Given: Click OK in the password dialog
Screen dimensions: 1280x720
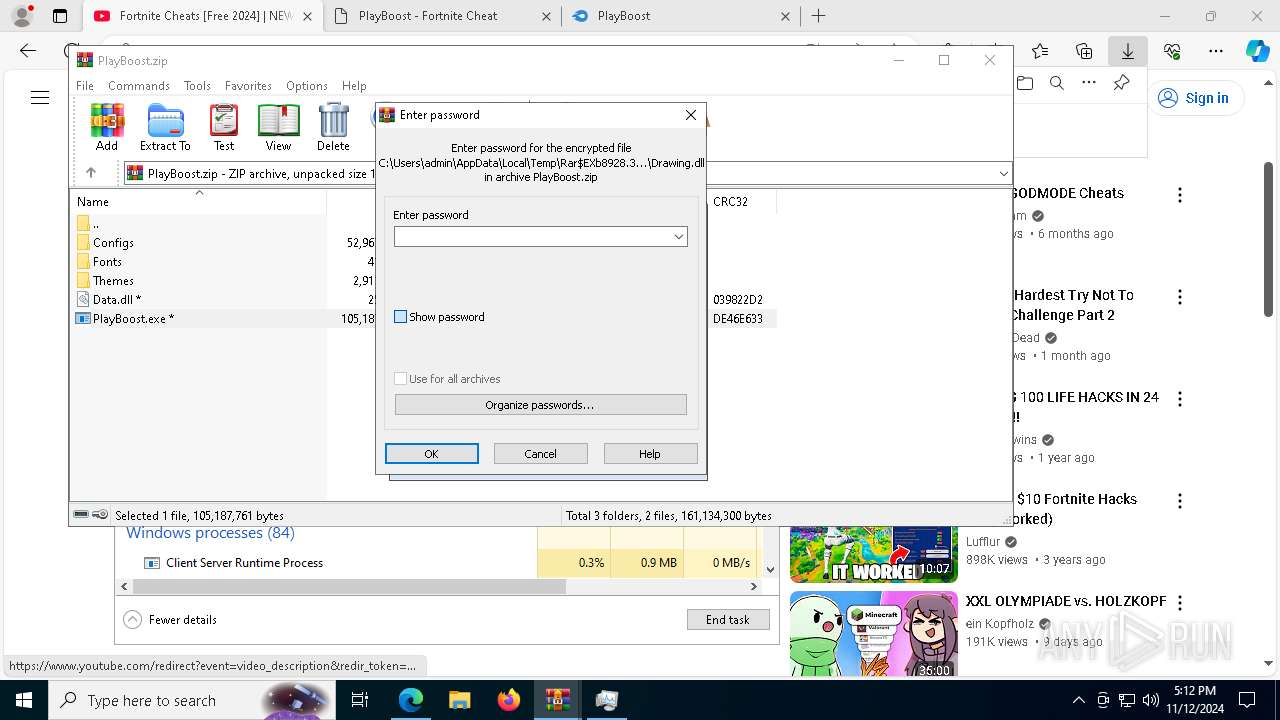Looking at the screenshot, I should coord(431,454).
